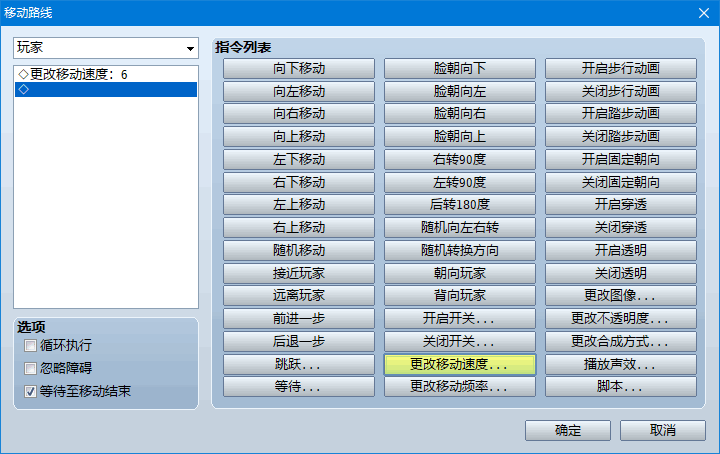720x454 pixels.
Task: Open the 开启开关... dialog
Action: coord(460,319)
